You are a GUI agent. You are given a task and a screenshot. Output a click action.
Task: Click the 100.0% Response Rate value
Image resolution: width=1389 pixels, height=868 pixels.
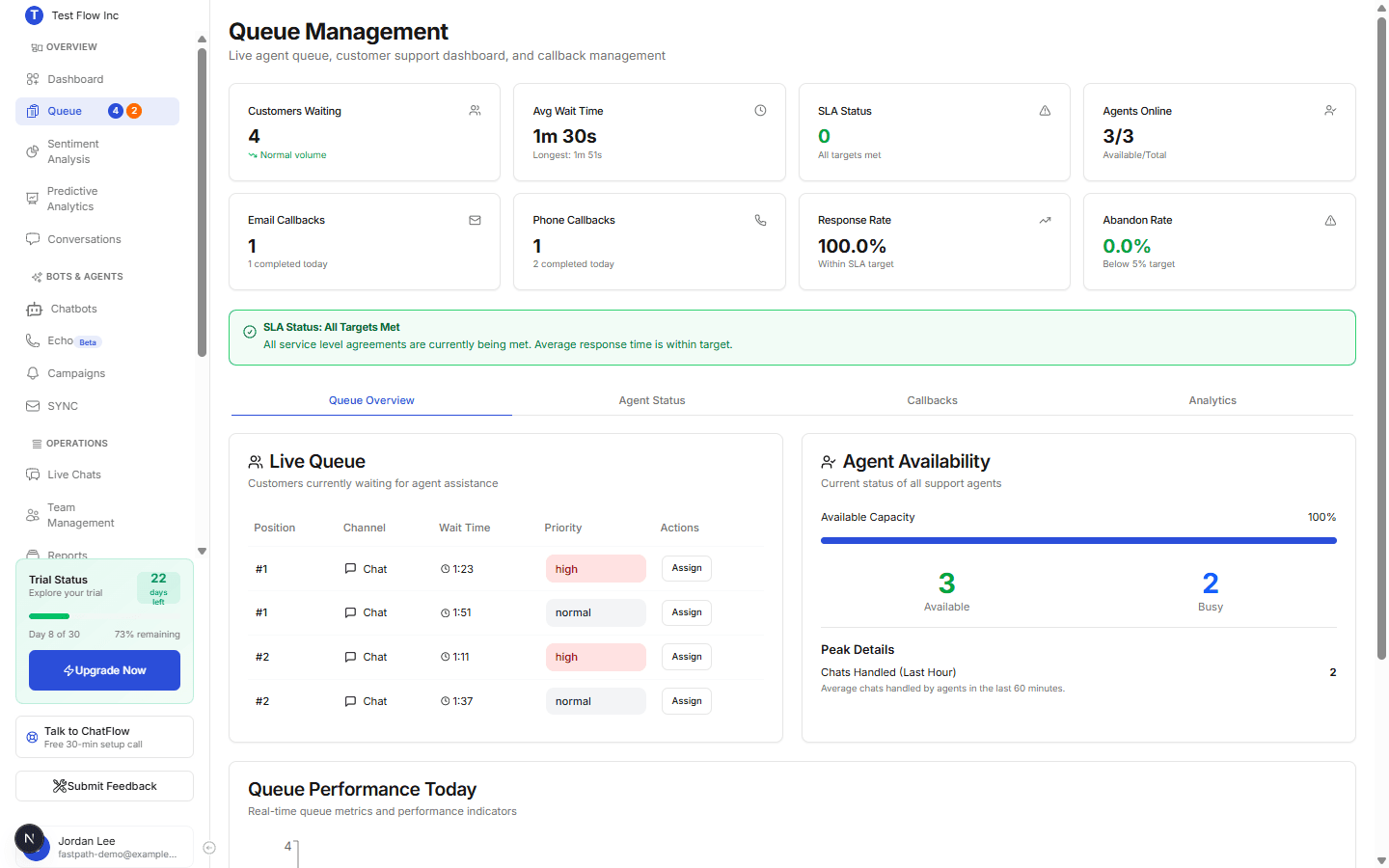pos(852,246)
